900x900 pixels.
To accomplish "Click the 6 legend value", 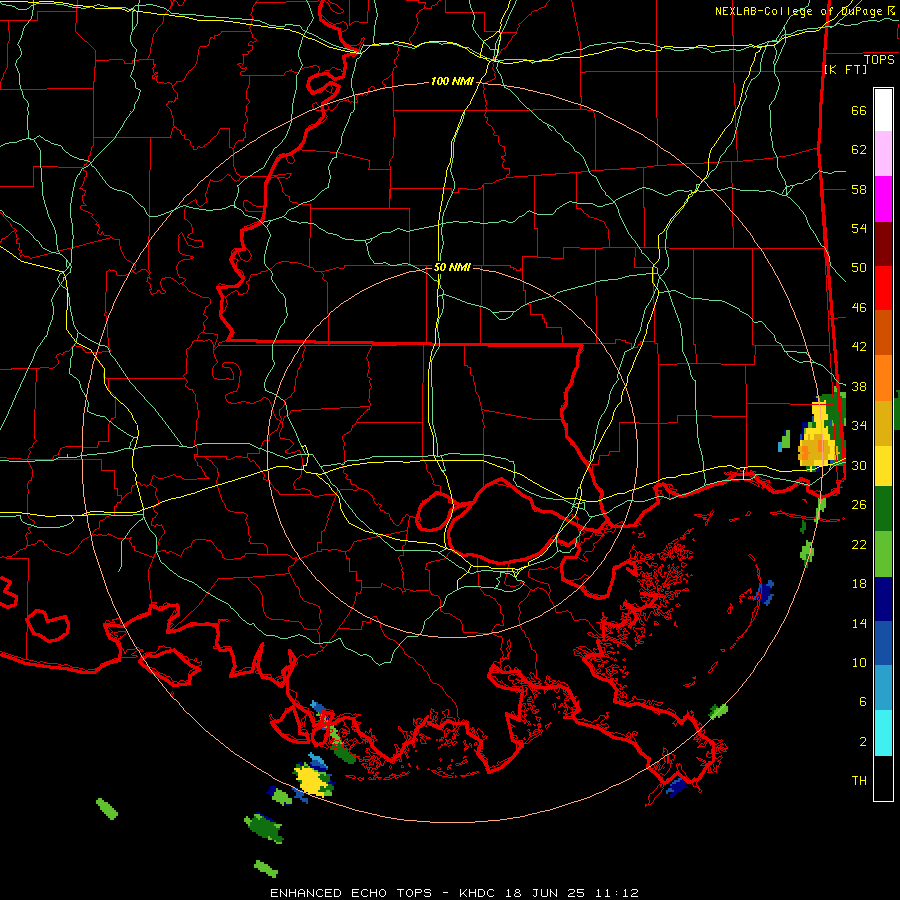I will coord(863,702).
